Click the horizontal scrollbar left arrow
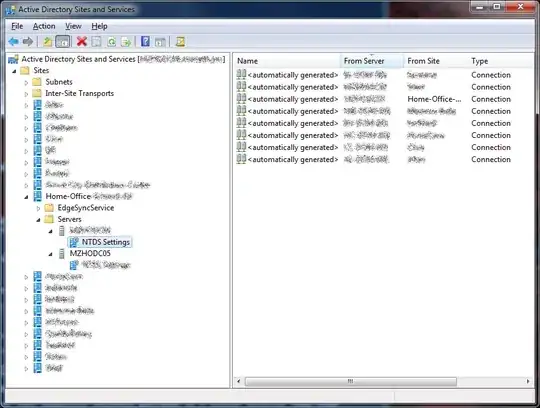This screenshot has height=408, width=540. point(239,381)
